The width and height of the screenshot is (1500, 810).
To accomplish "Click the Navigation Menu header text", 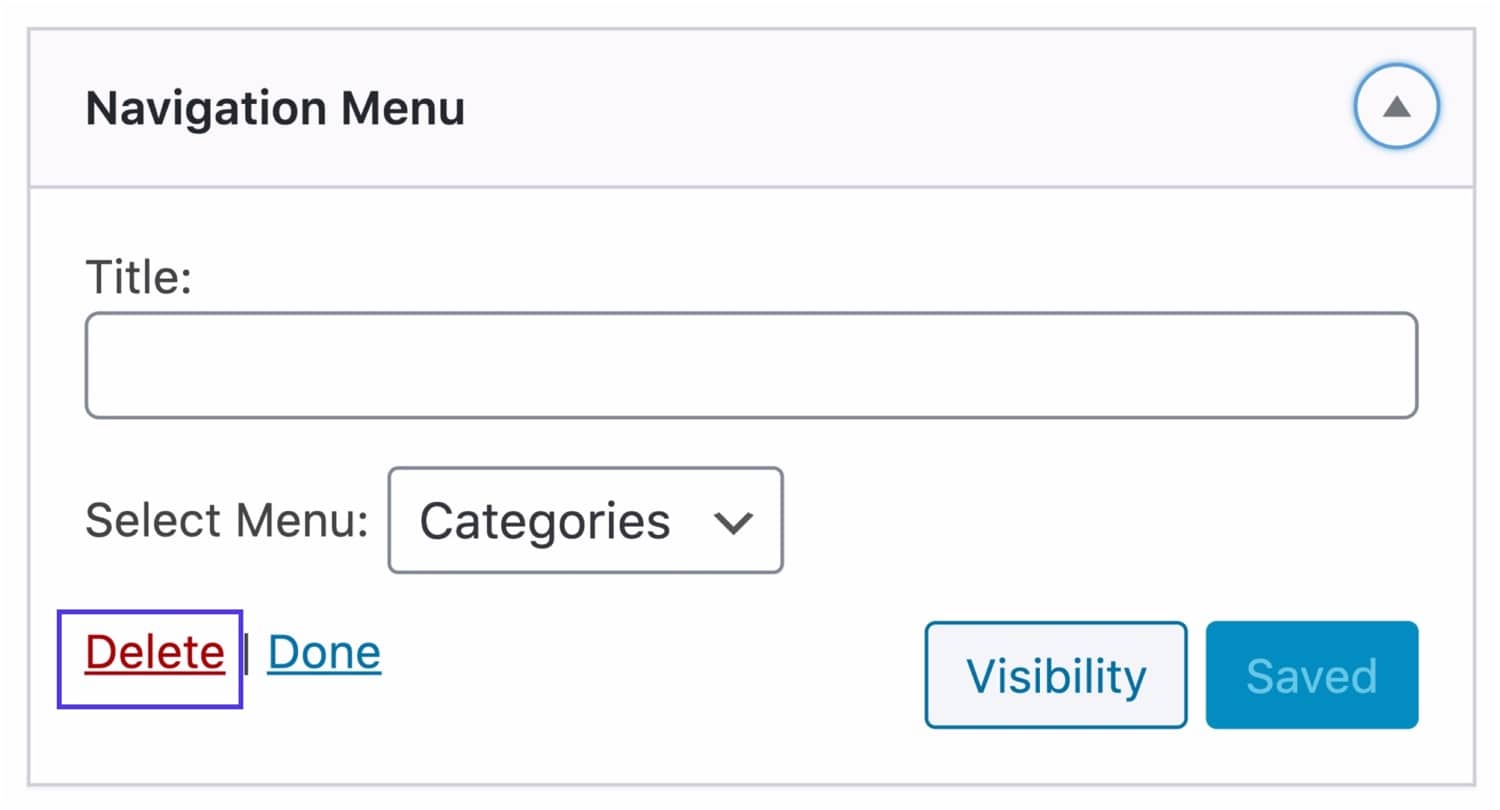I will coord(275,107).
